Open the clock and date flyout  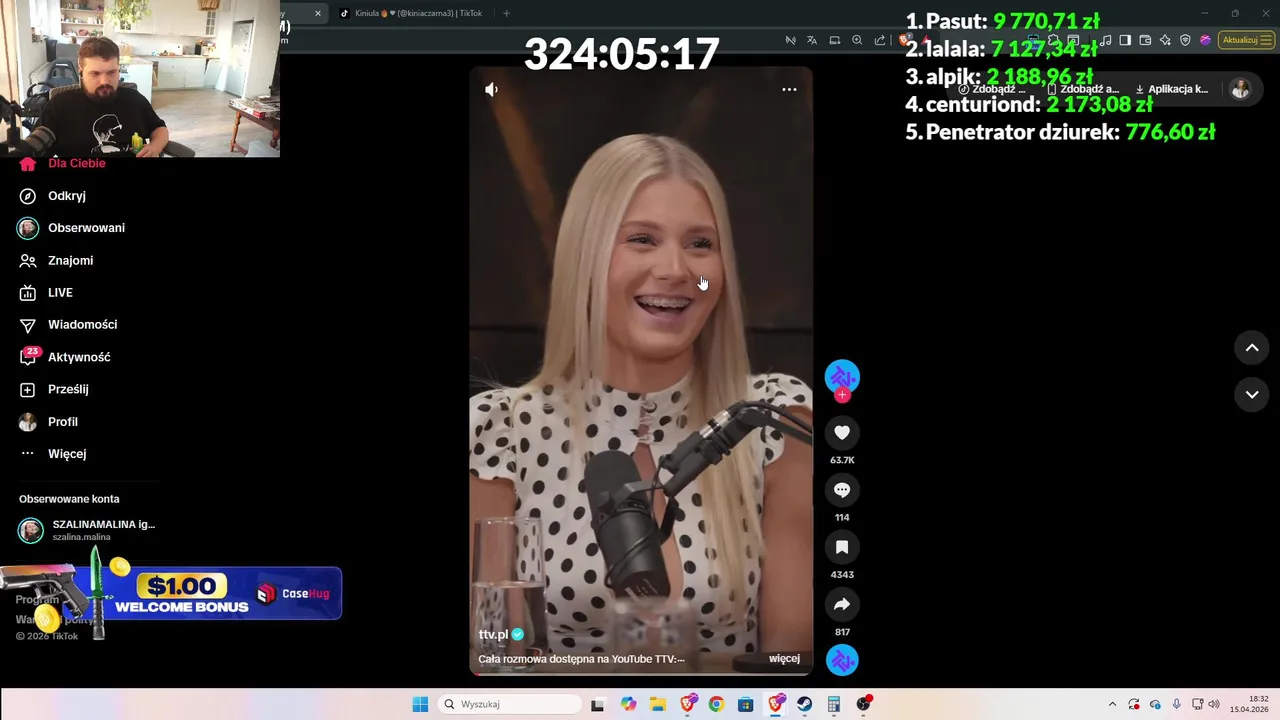click(1249, 704)
